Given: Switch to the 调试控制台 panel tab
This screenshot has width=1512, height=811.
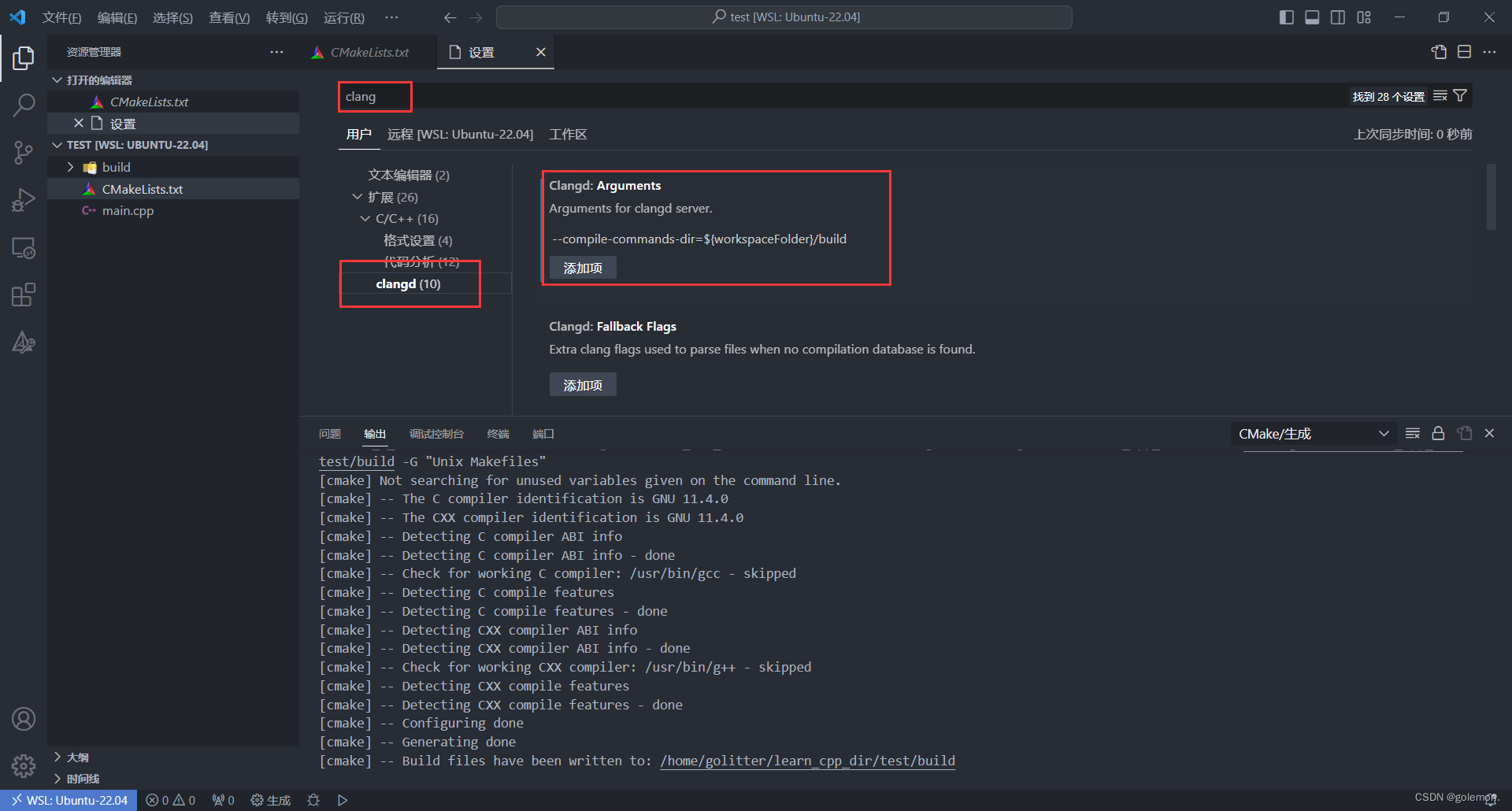Looking at the screenshot, I should click(x=436, y=434).
